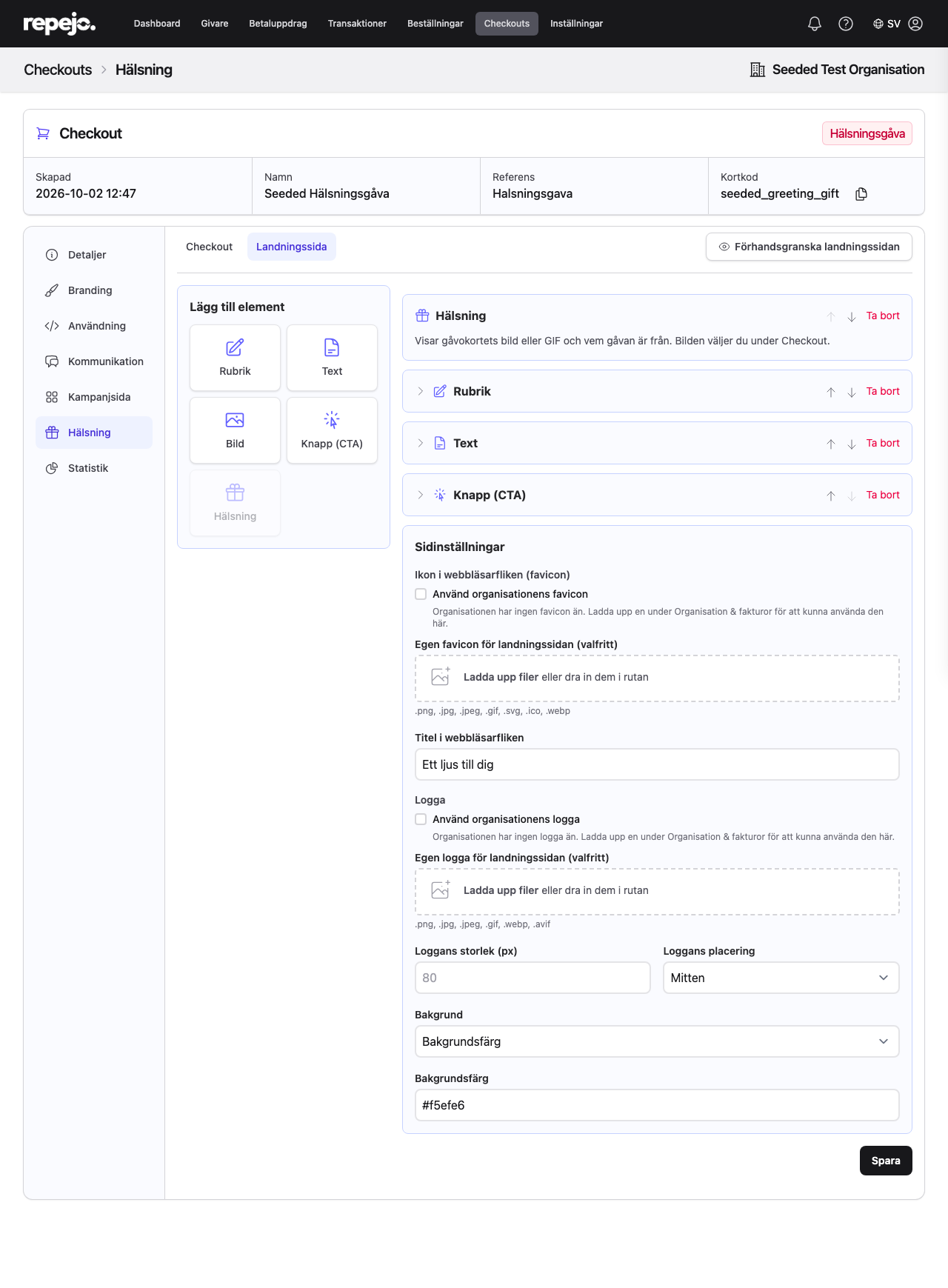Upload a file in the Egen logga dropzone
948x1288 pixels.
click(x=657, y=892)
